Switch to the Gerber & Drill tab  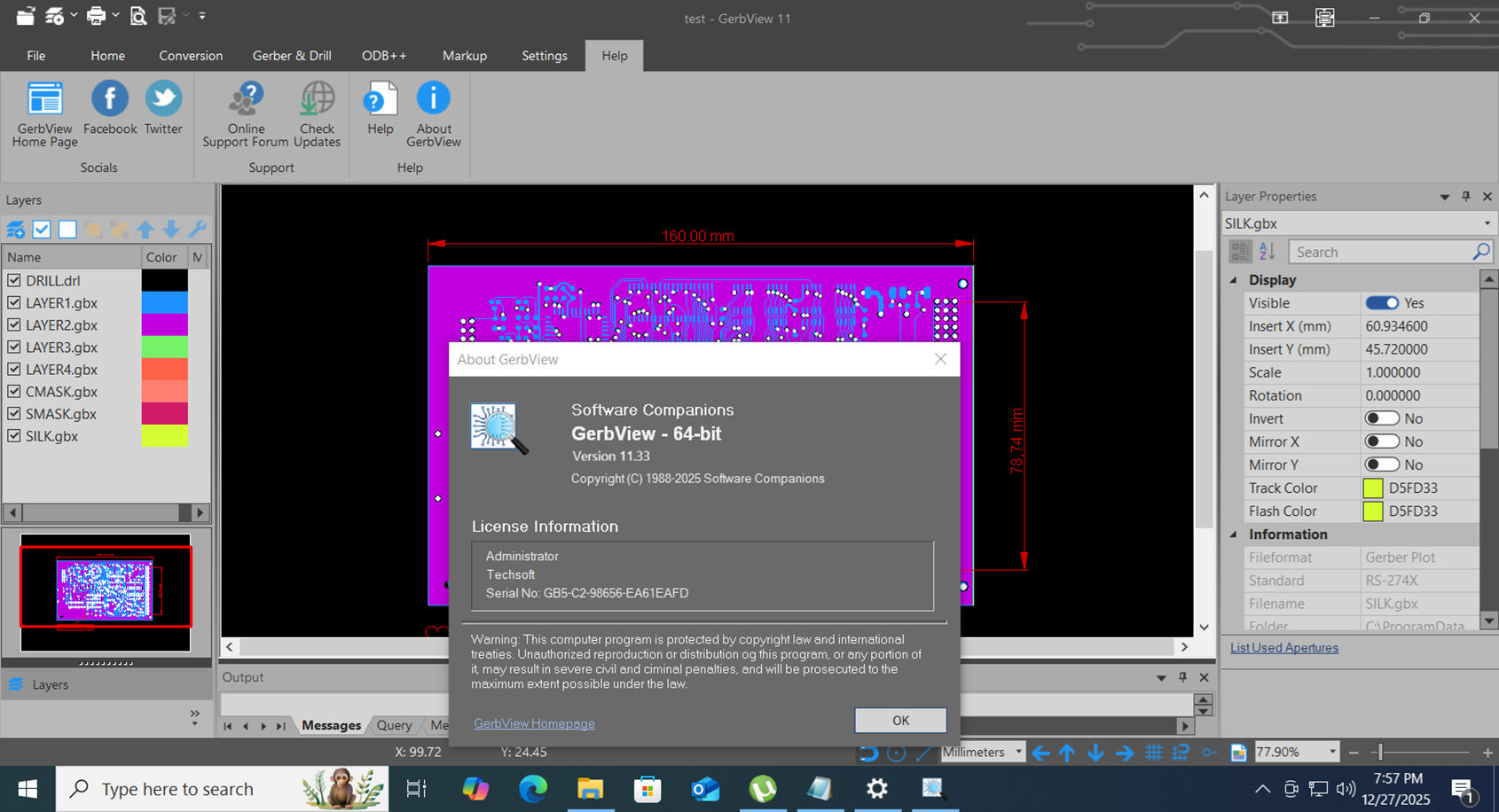(x=292, y=55)
